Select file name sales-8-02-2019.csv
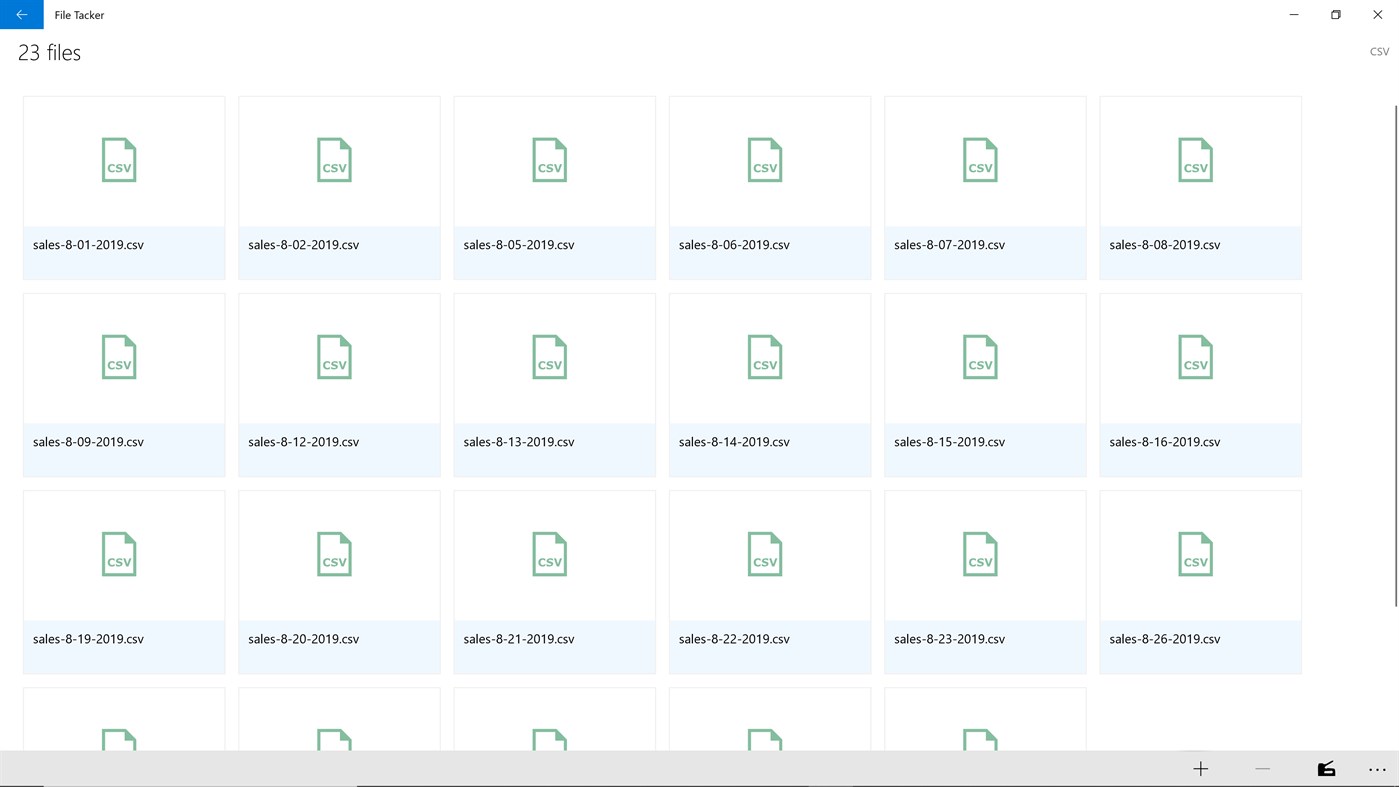 tap(303, 245)
